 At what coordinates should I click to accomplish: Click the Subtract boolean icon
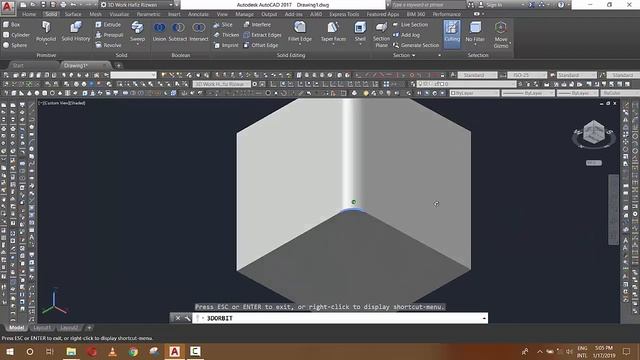178,32
